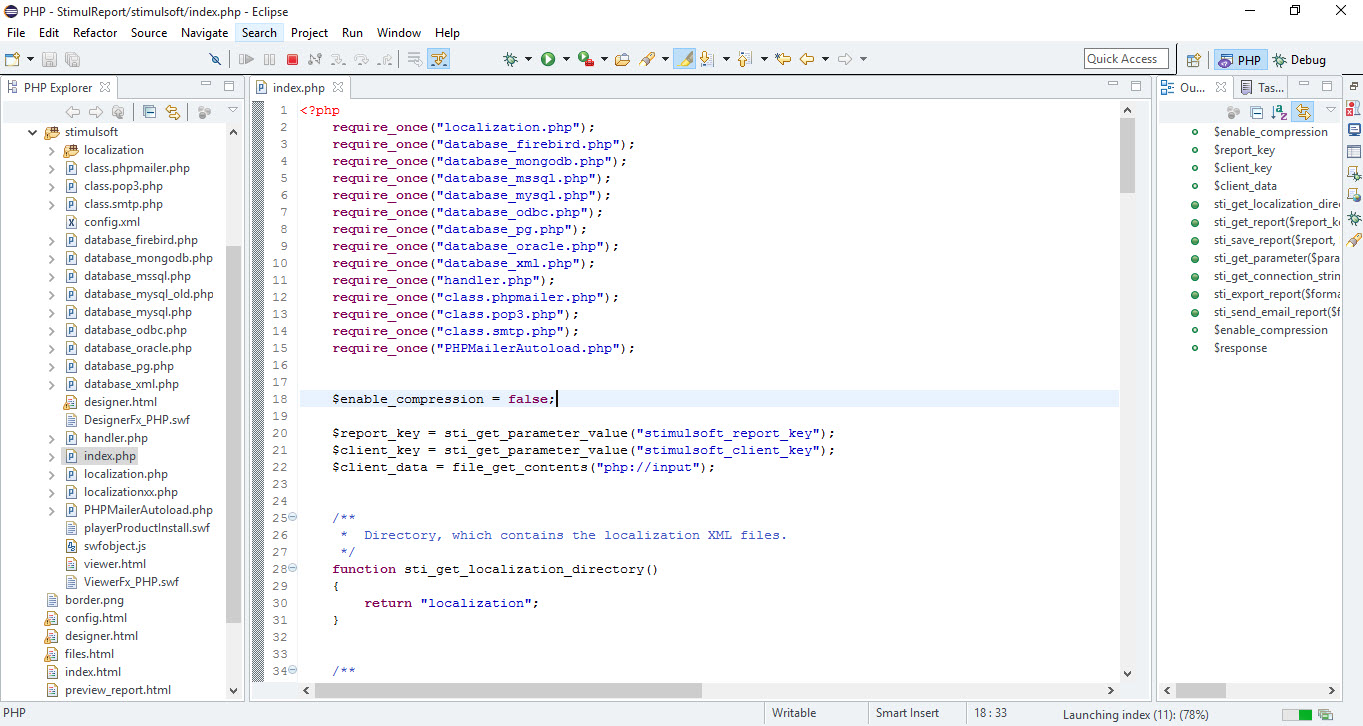The image size is (1363, 726).
Task: Expand handler.php tree node
Action: [x=52, y=438]
